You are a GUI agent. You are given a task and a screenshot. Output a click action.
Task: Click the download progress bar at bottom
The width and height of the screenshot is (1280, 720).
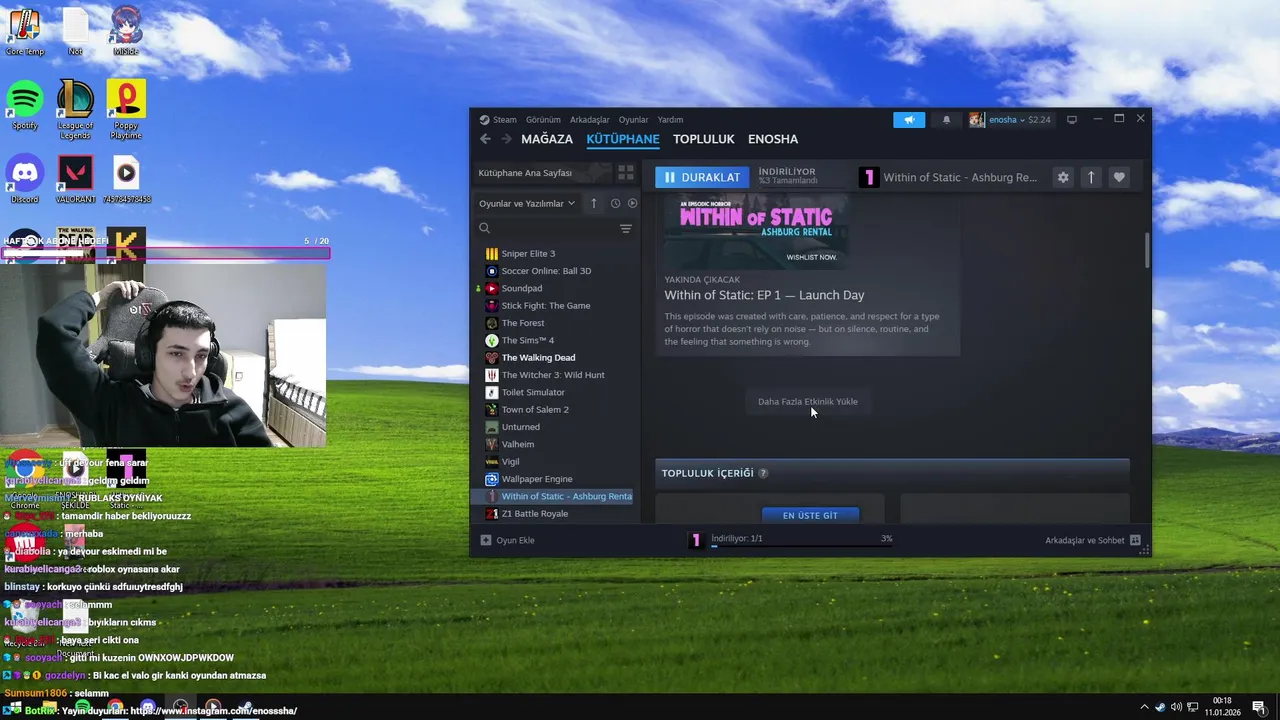point(801,546)
